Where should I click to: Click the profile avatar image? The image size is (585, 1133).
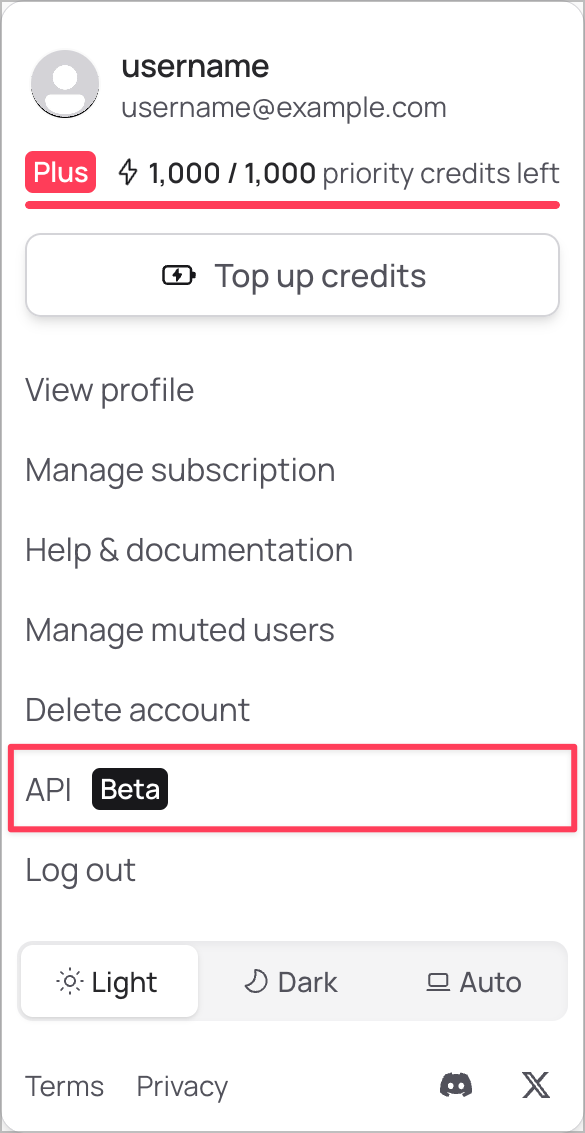[x=65, y=84]
